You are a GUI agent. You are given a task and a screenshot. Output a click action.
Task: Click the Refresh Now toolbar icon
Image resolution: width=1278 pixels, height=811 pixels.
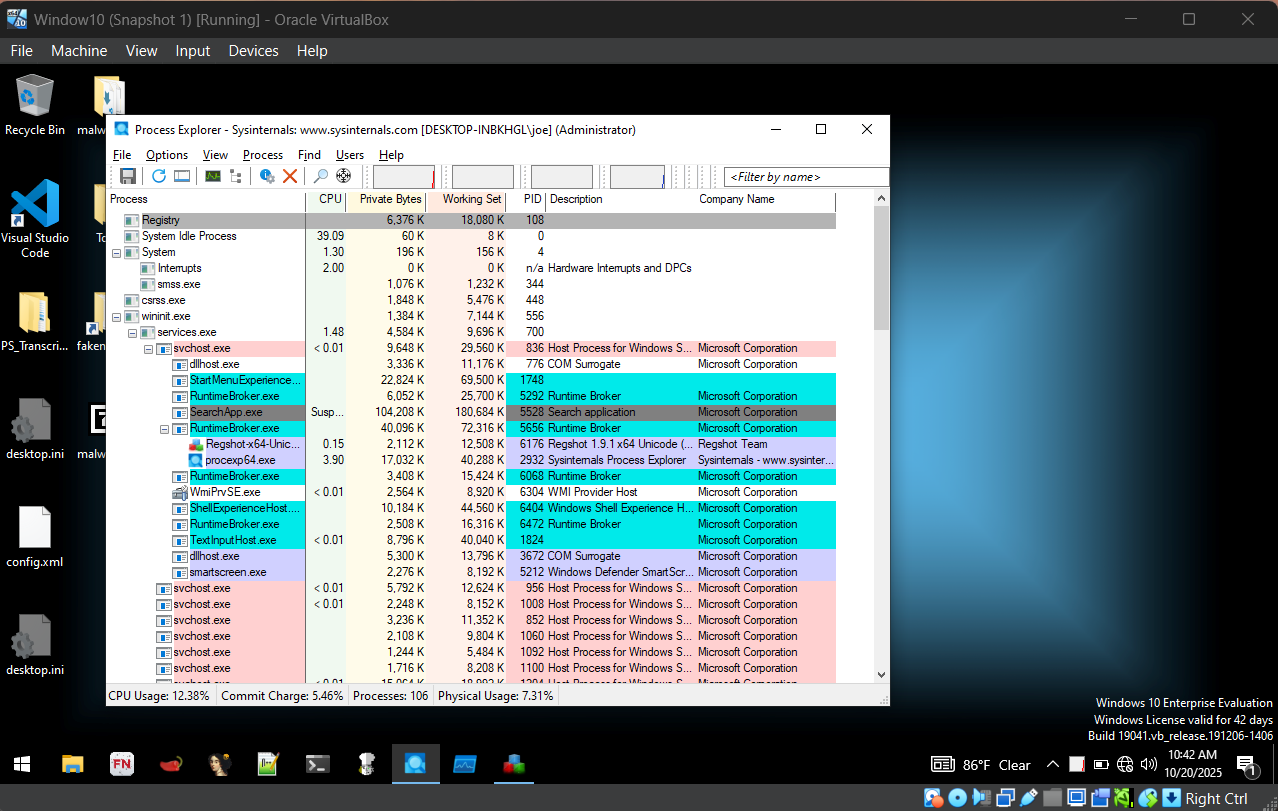(x=159, y=176)
